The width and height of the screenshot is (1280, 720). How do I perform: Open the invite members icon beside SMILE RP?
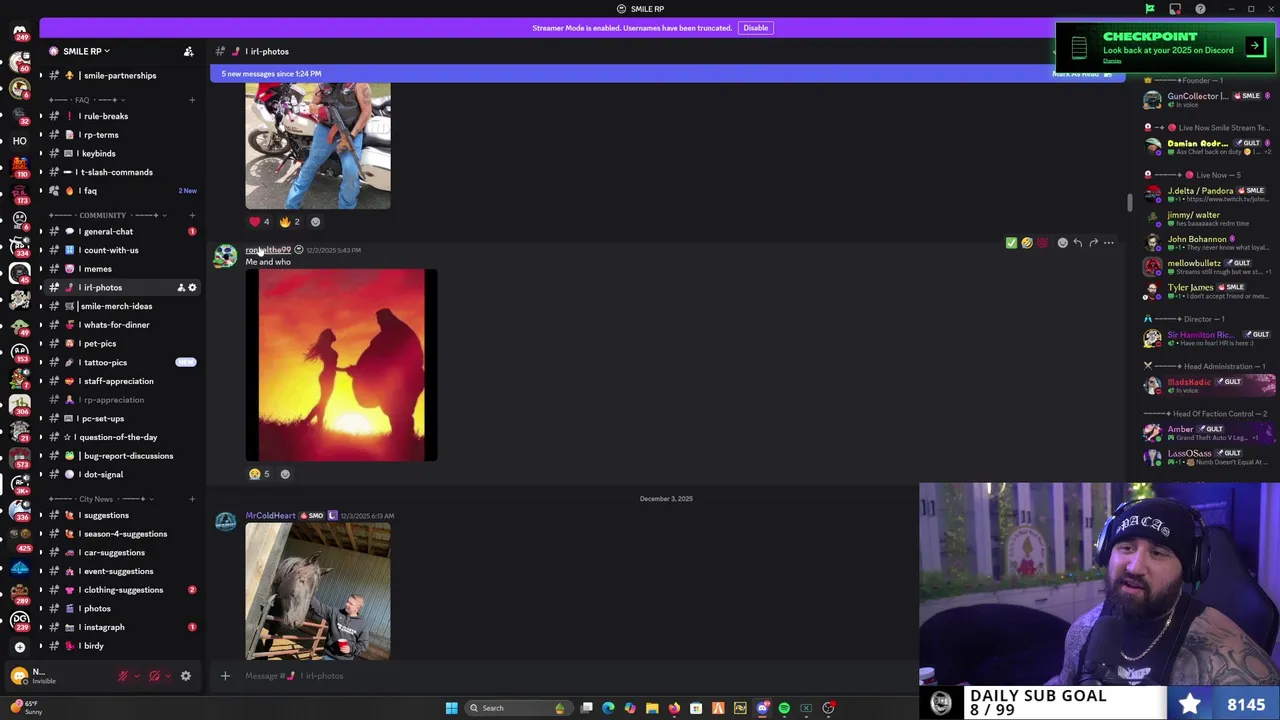point(188,51)
